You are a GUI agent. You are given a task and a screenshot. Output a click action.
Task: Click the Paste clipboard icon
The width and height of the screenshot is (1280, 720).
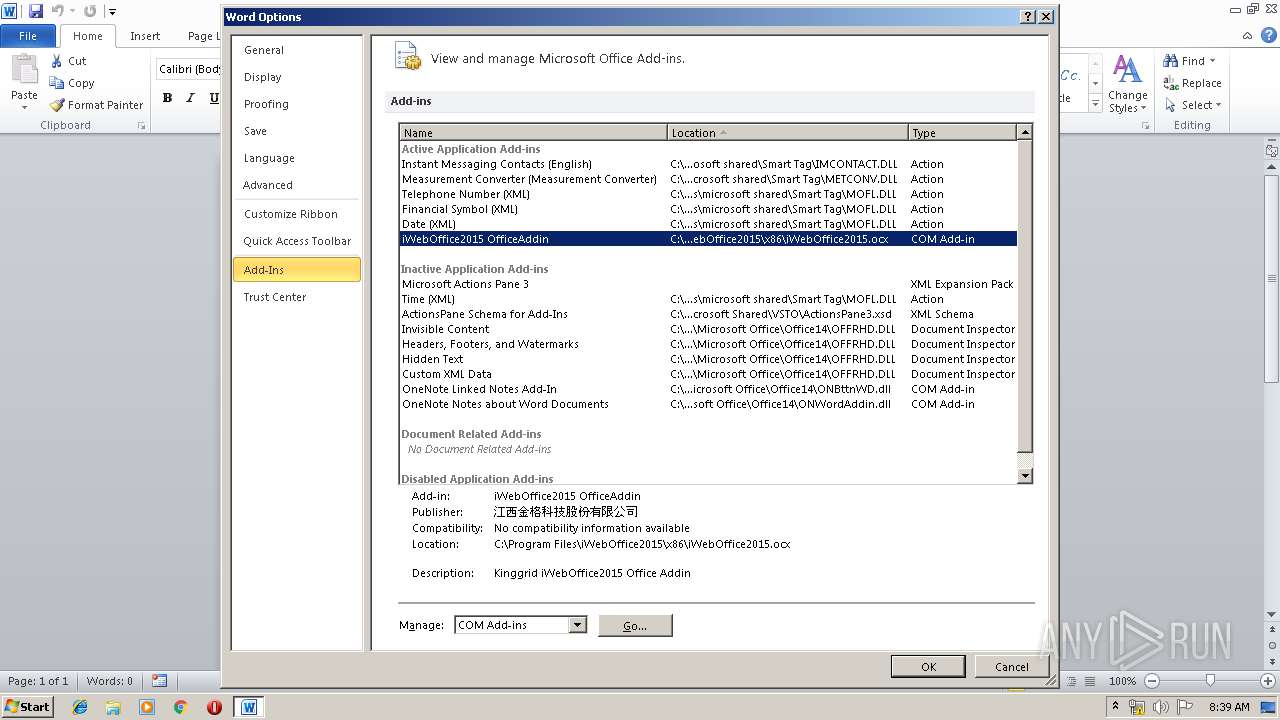24,70
